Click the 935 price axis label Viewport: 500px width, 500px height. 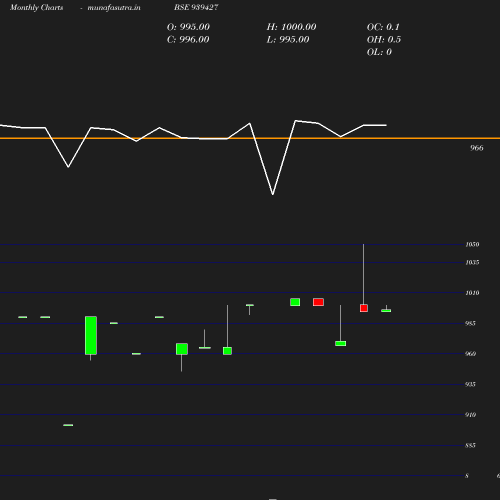(x=470, y=384)
